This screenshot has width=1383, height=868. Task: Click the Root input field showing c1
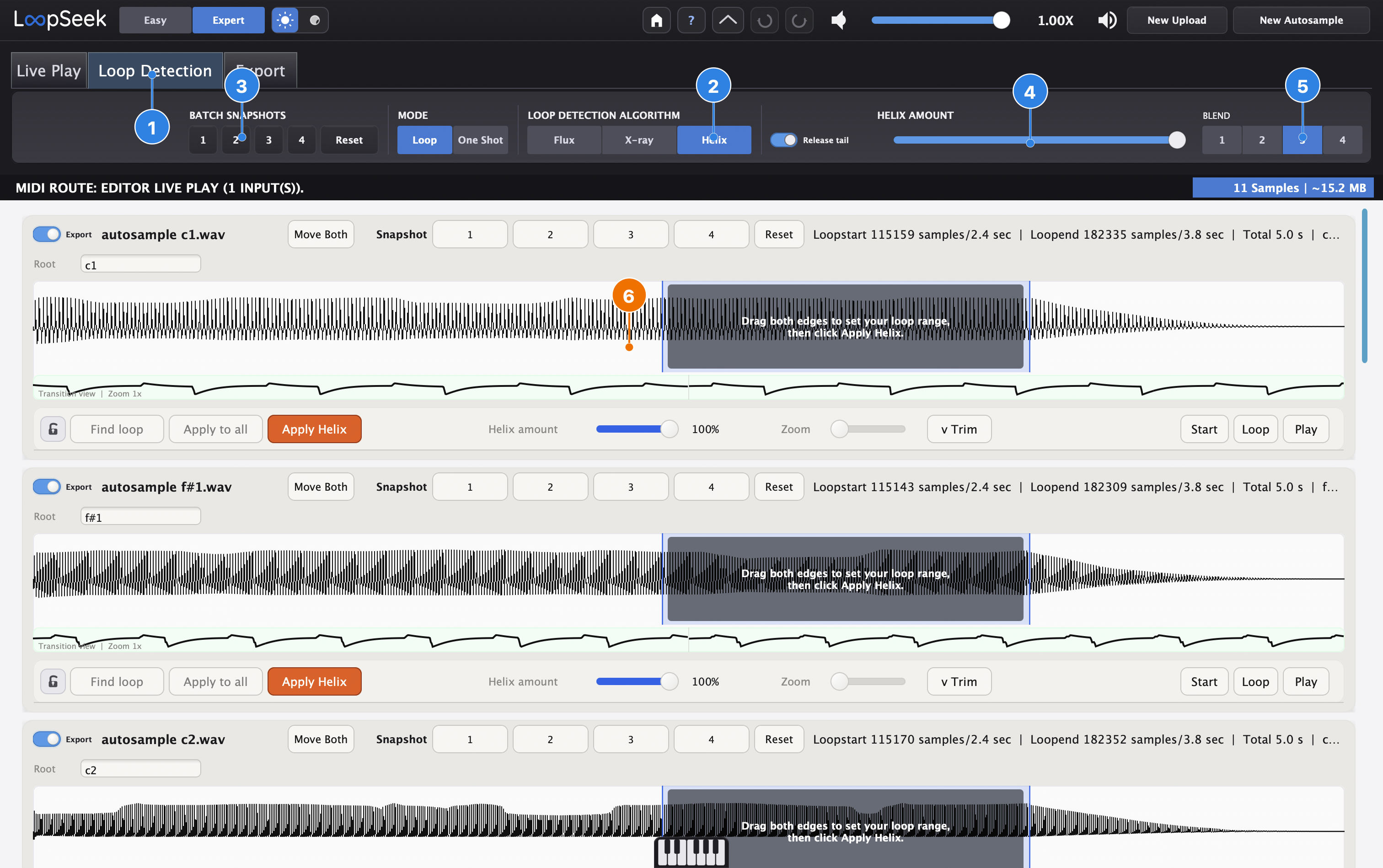click(141, 264)
